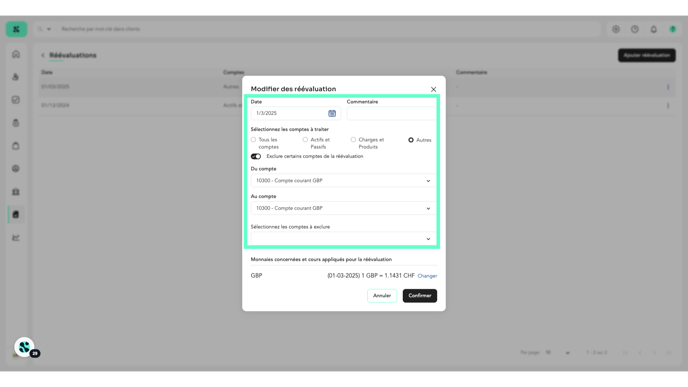The width and height of the screenshot is (688, 387).
Task: Open the calendar date picker icon
Action: (332, 113)
